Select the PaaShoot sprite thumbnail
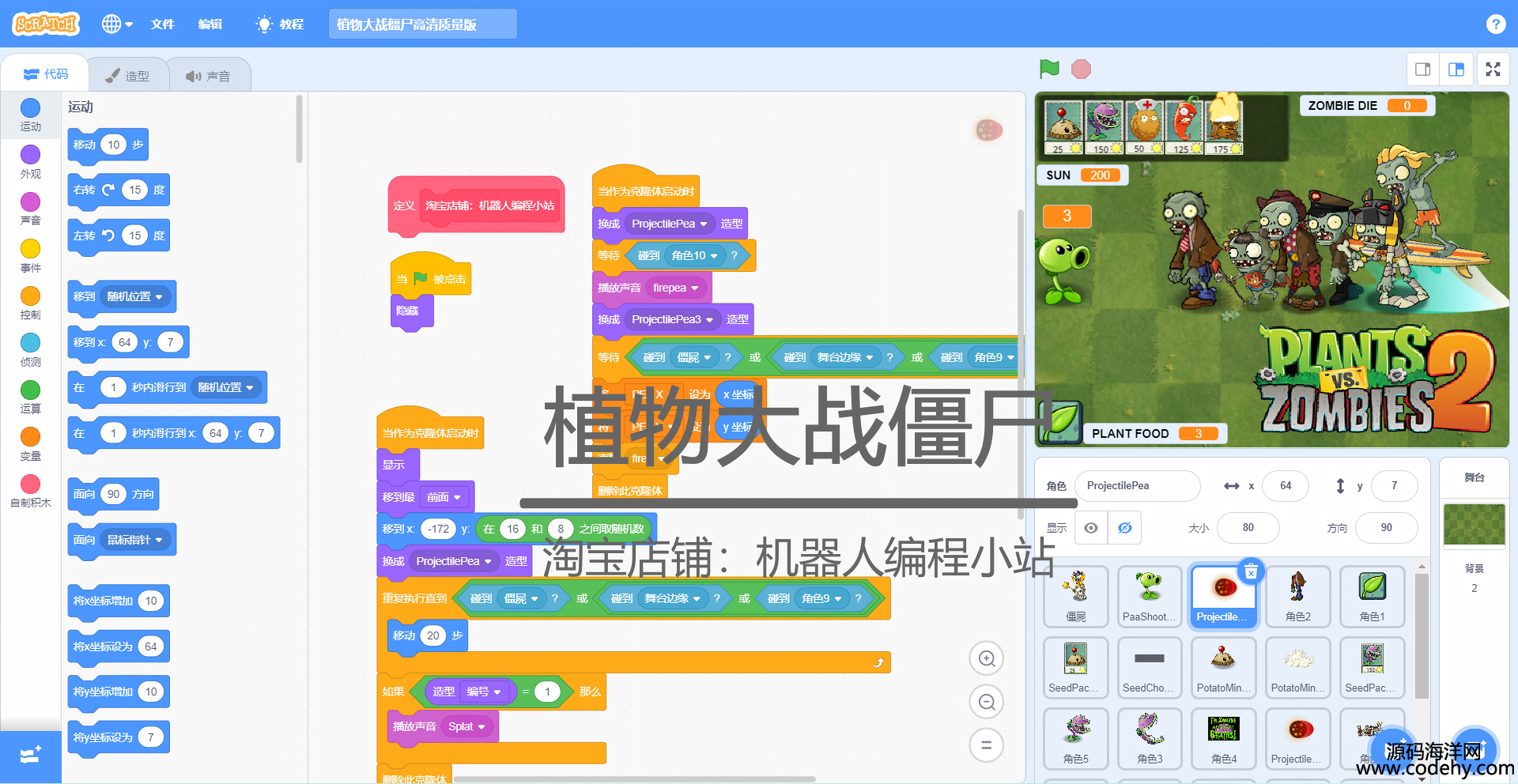The height and width of the screenshot is (784, 1518). [1150, 597]
